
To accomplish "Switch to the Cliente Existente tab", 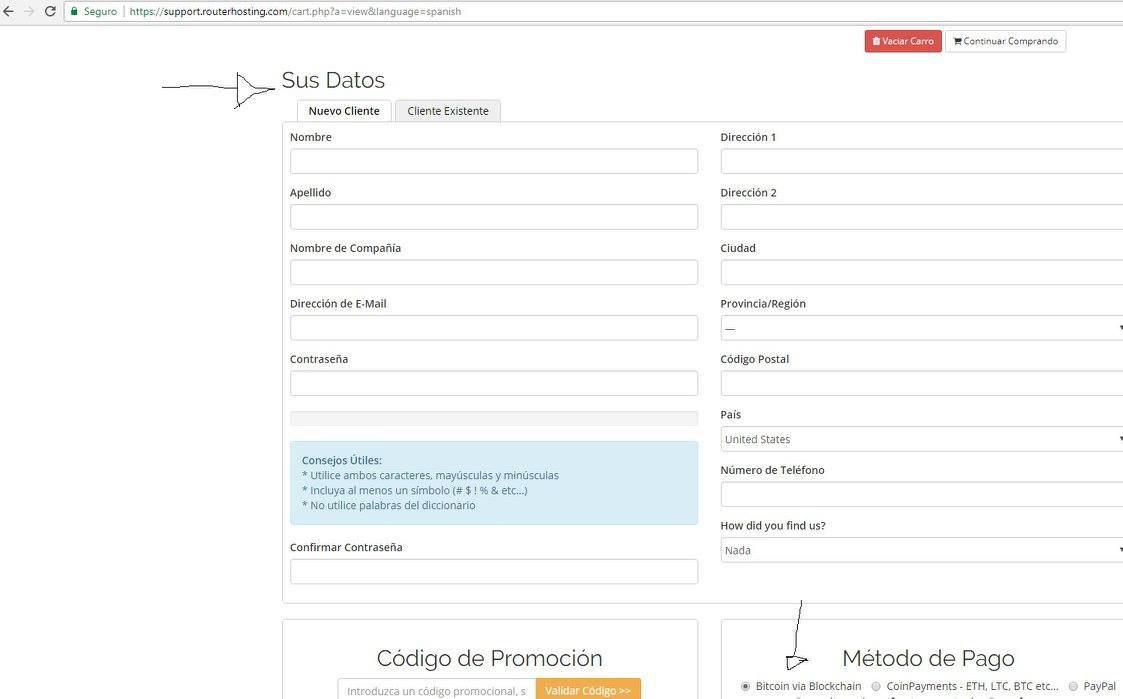I will (448, 111).
